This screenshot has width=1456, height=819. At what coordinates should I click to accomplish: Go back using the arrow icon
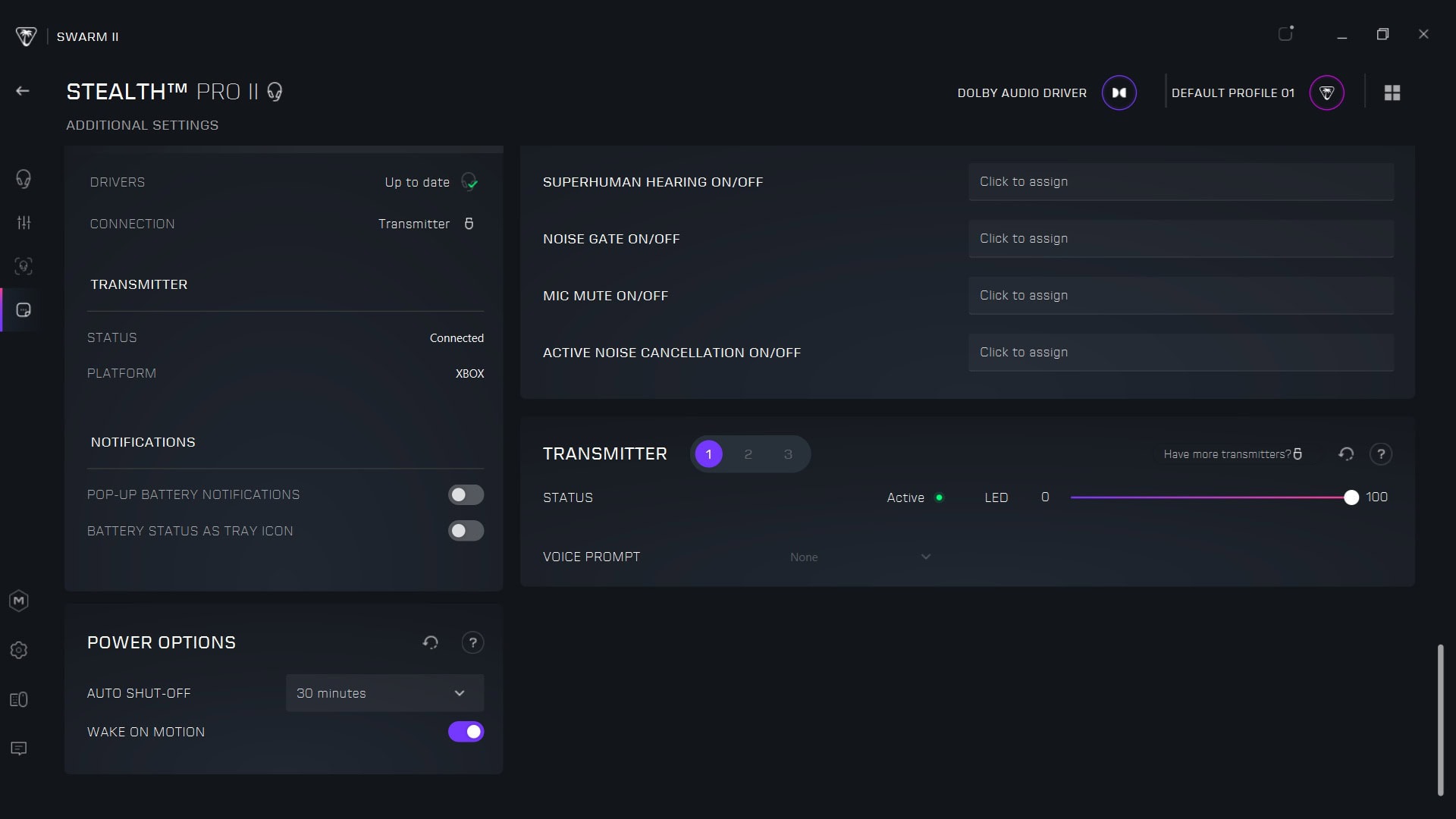pyautogui.click(x=23, y=92)
